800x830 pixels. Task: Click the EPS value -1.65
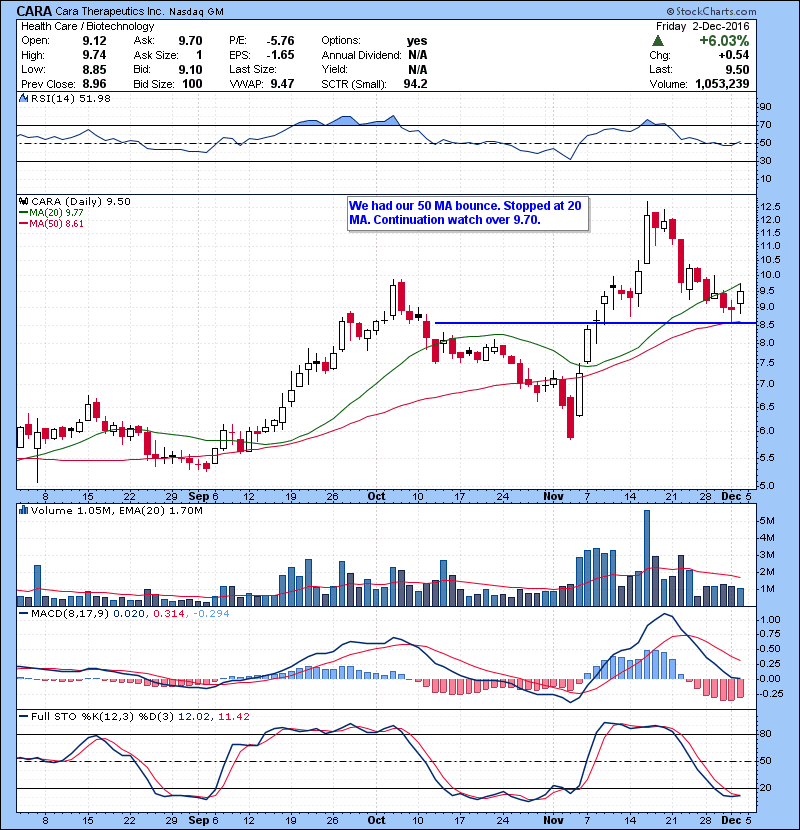(x=280, y=55)
